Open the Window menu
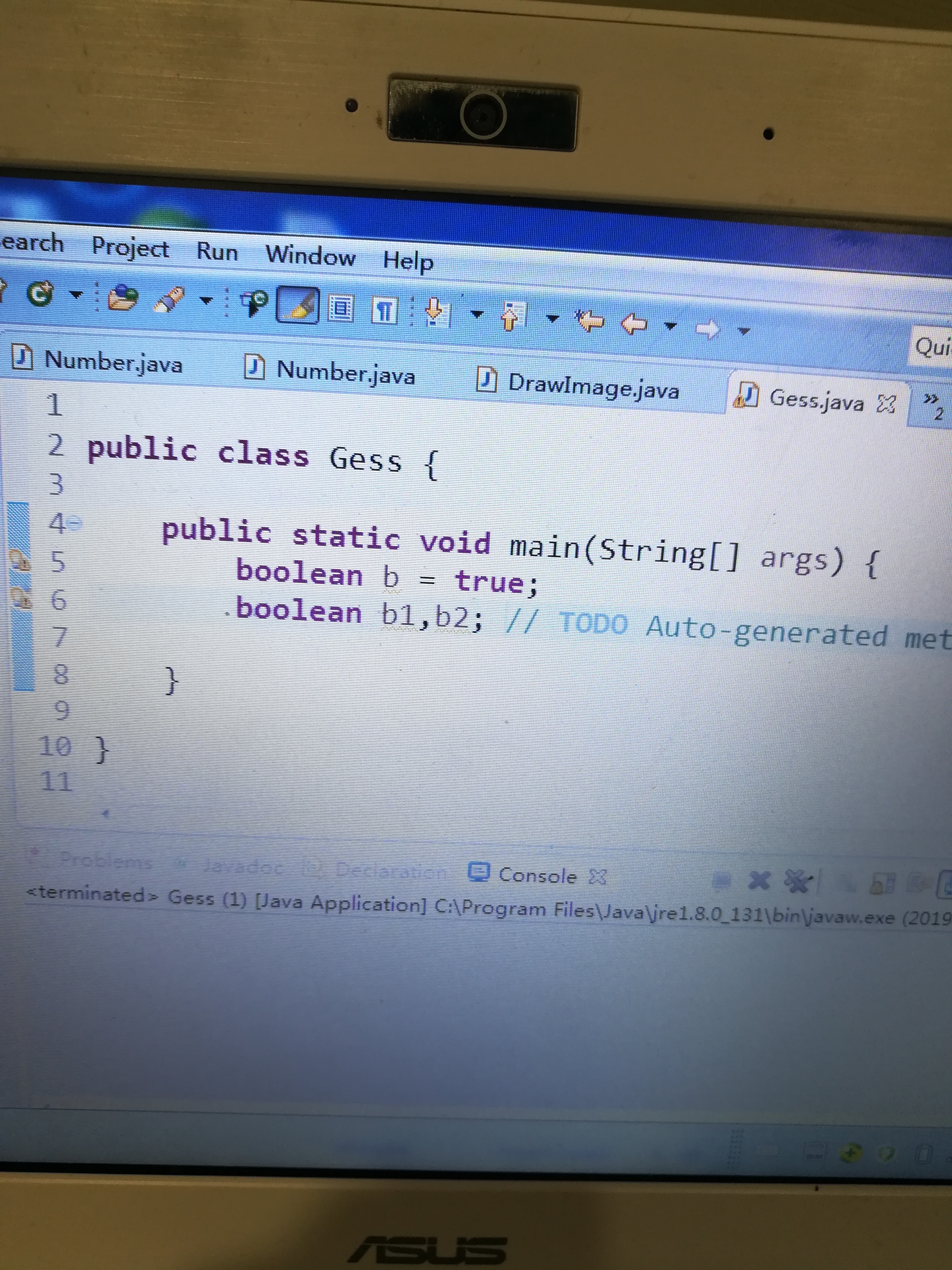 pos(310,255)
